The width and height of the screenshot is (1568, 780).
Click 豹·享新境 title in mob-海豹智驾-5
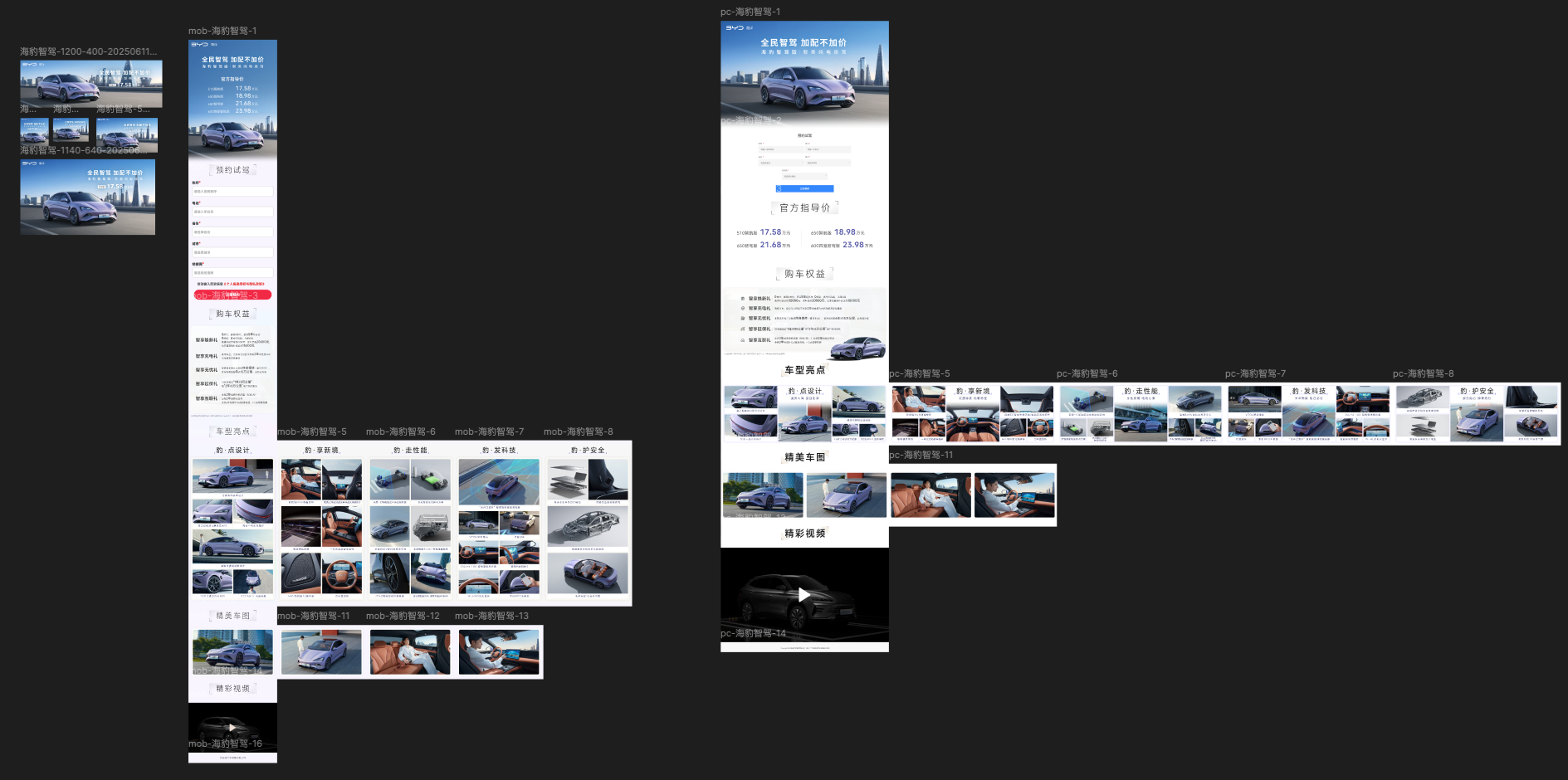click(x=321, y=451)
